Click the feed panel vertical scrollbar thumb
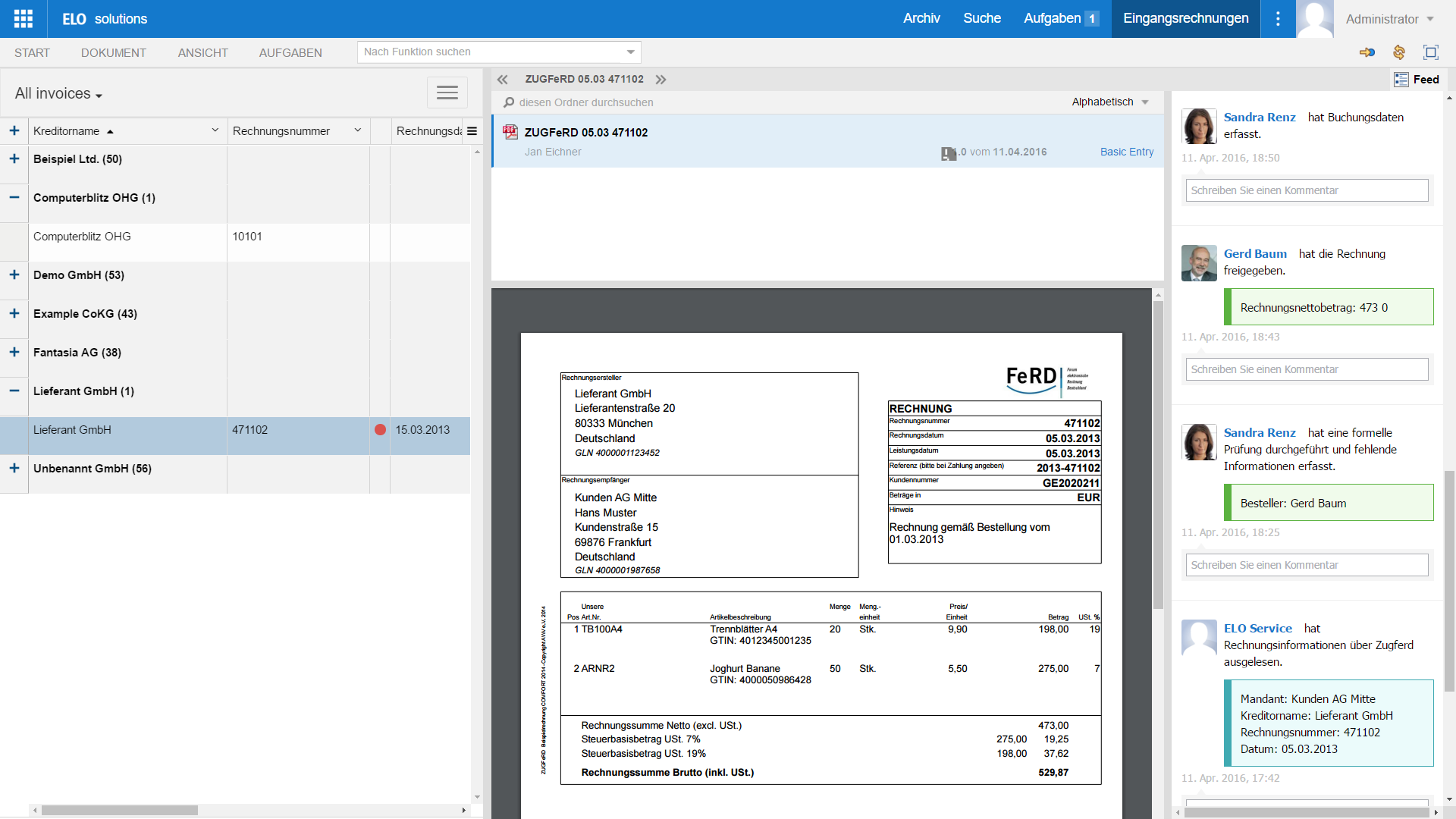The image size is (1456, 819). pyautogui.click(x=1449, y=581)
